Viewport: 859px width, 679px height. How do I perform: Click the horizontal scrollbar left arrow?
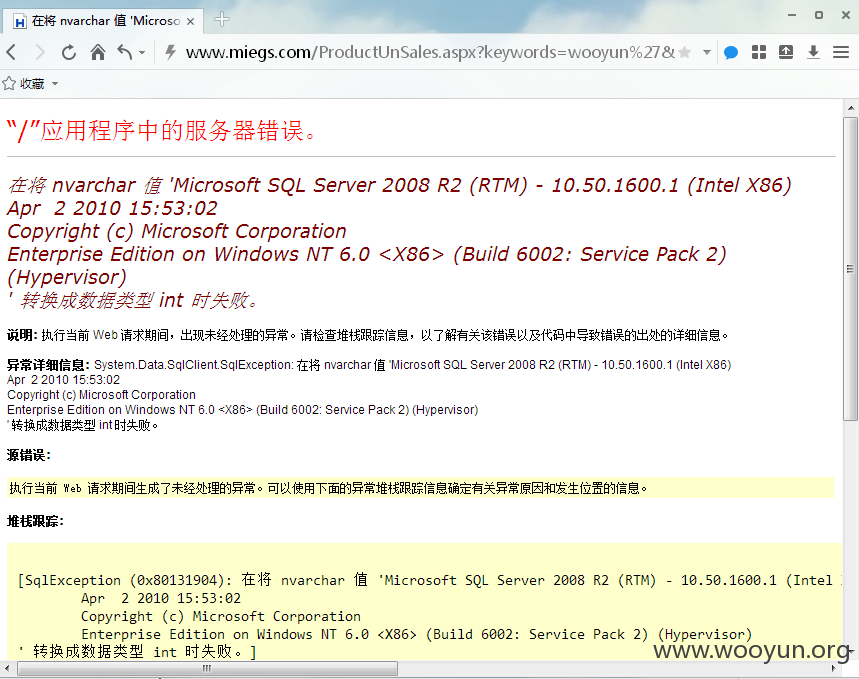tap(7, 669)
